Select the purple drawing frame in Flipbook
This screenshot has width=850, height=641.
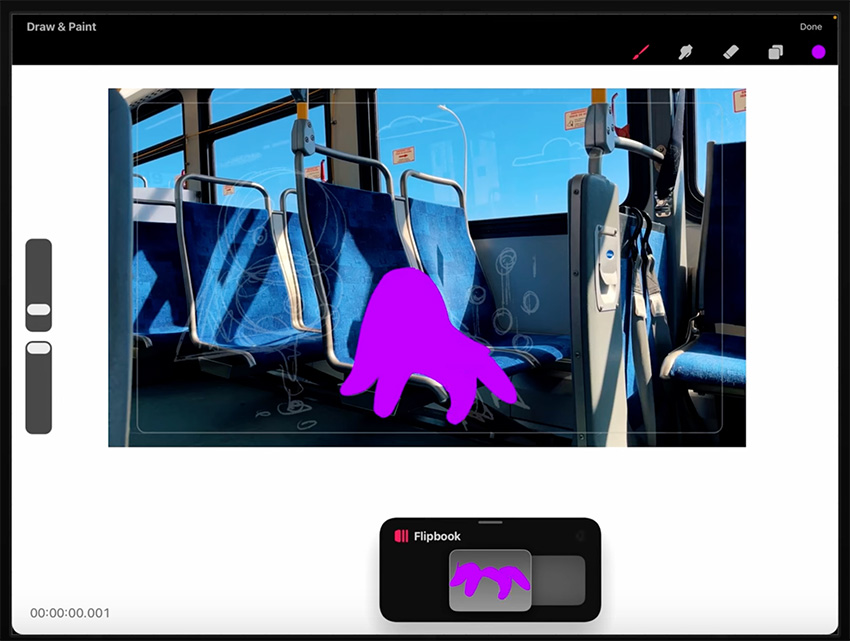tap(490, 580)
